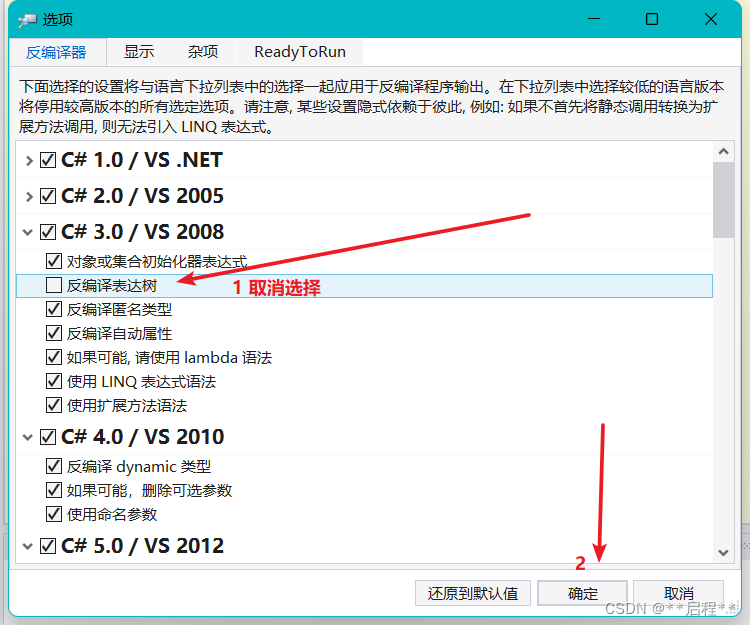Toggle 对象或集合初始化器表达式 checkbox
Image resolution: width=750 pixels, height=625 pixels.
click(54, 262)
